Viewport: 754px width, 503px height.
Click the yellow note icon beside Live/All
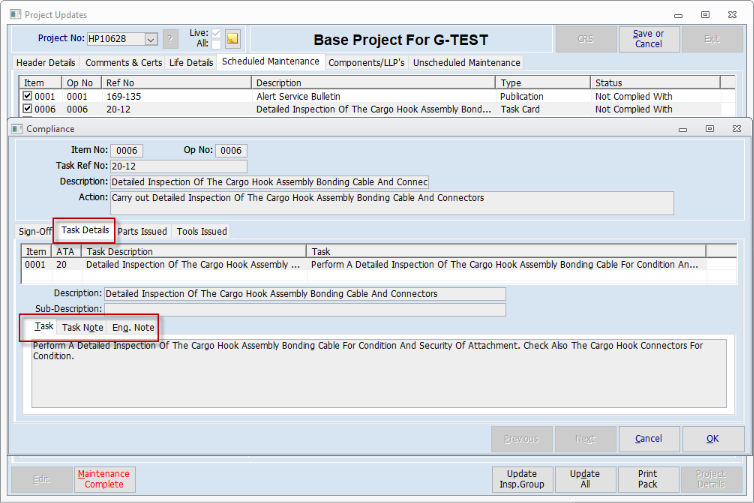233,39
